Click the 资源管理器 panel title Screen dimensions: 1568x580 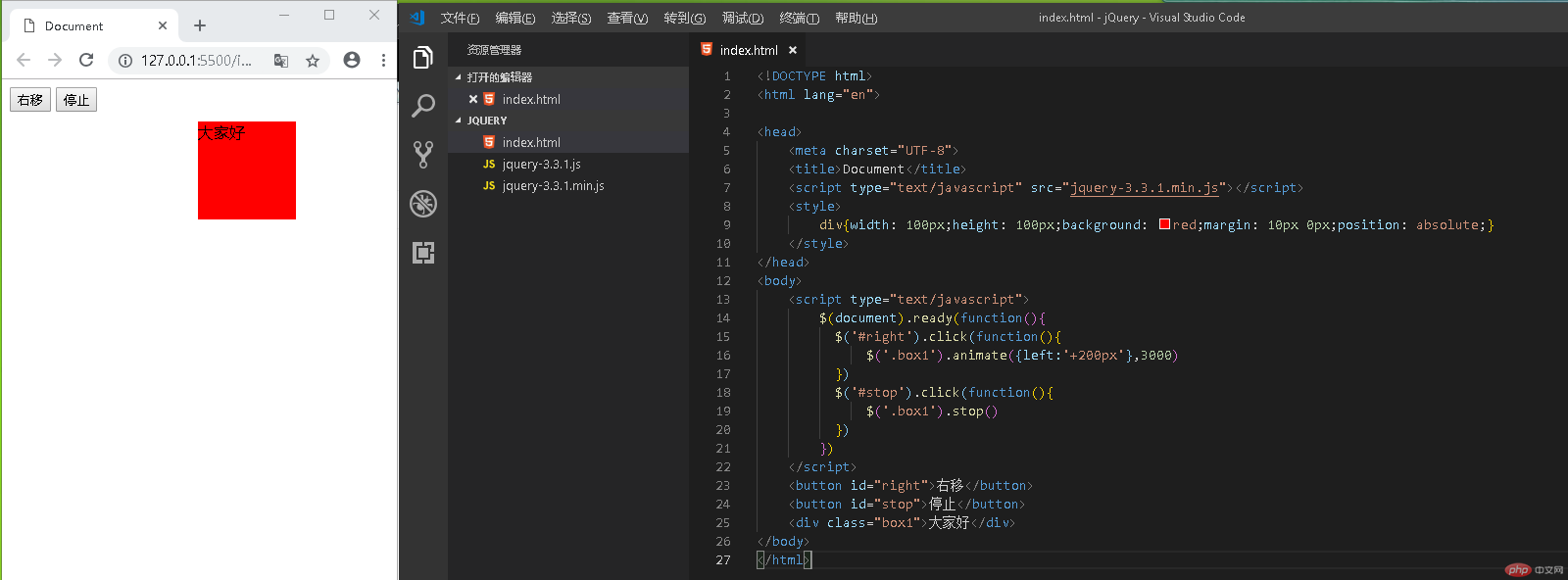pos(494,50)
